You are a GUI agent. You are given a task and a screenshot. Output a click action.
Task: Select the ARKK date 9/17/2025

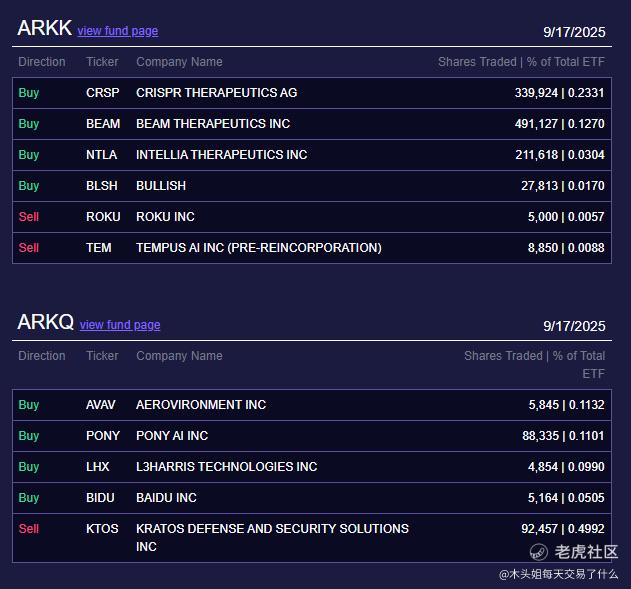click(574, 32)
